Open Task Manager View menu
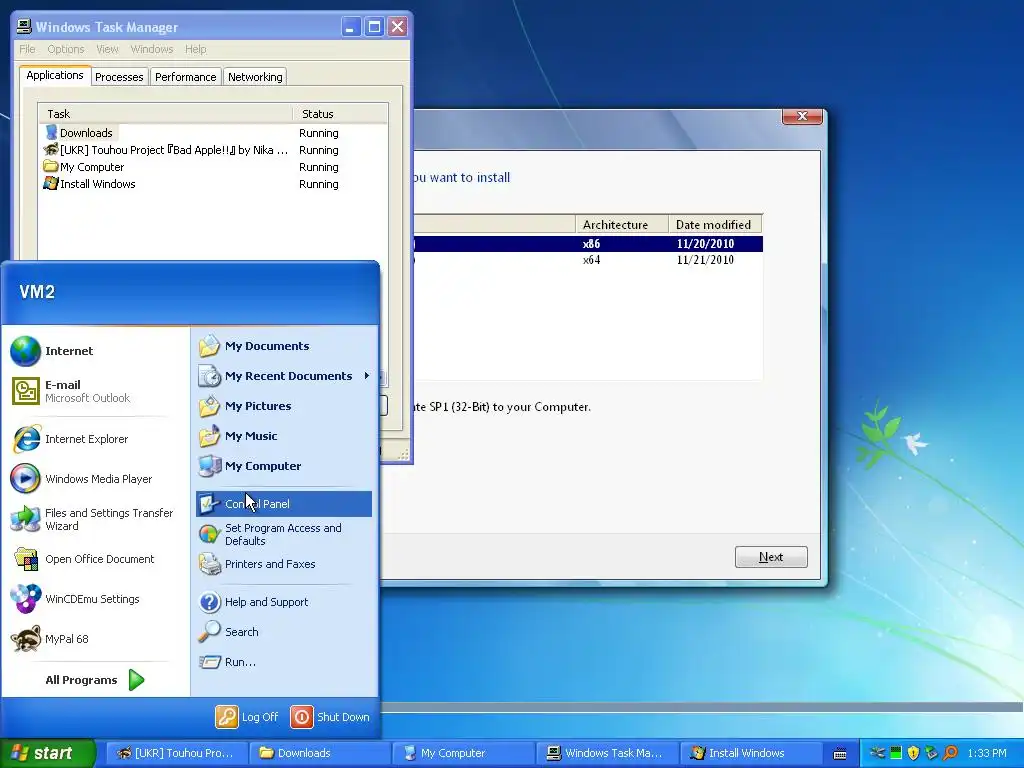Screen dimensions: 1024x768 pyautogui.click(x=107, y=49)
